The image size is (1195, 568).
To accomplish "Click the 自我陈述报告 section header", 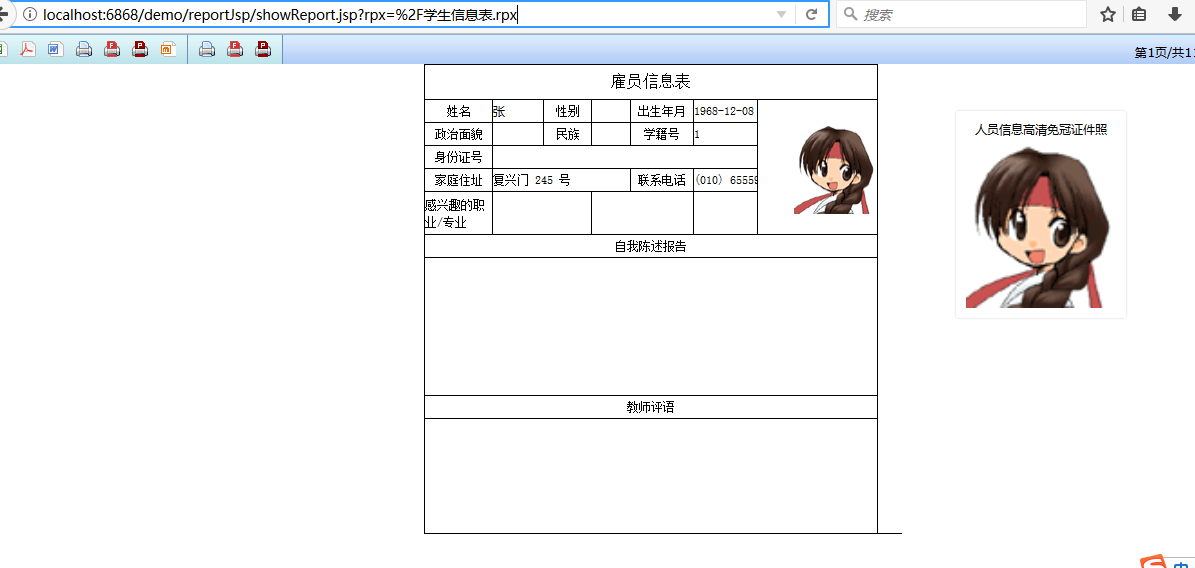I will (x=651, y=246).
